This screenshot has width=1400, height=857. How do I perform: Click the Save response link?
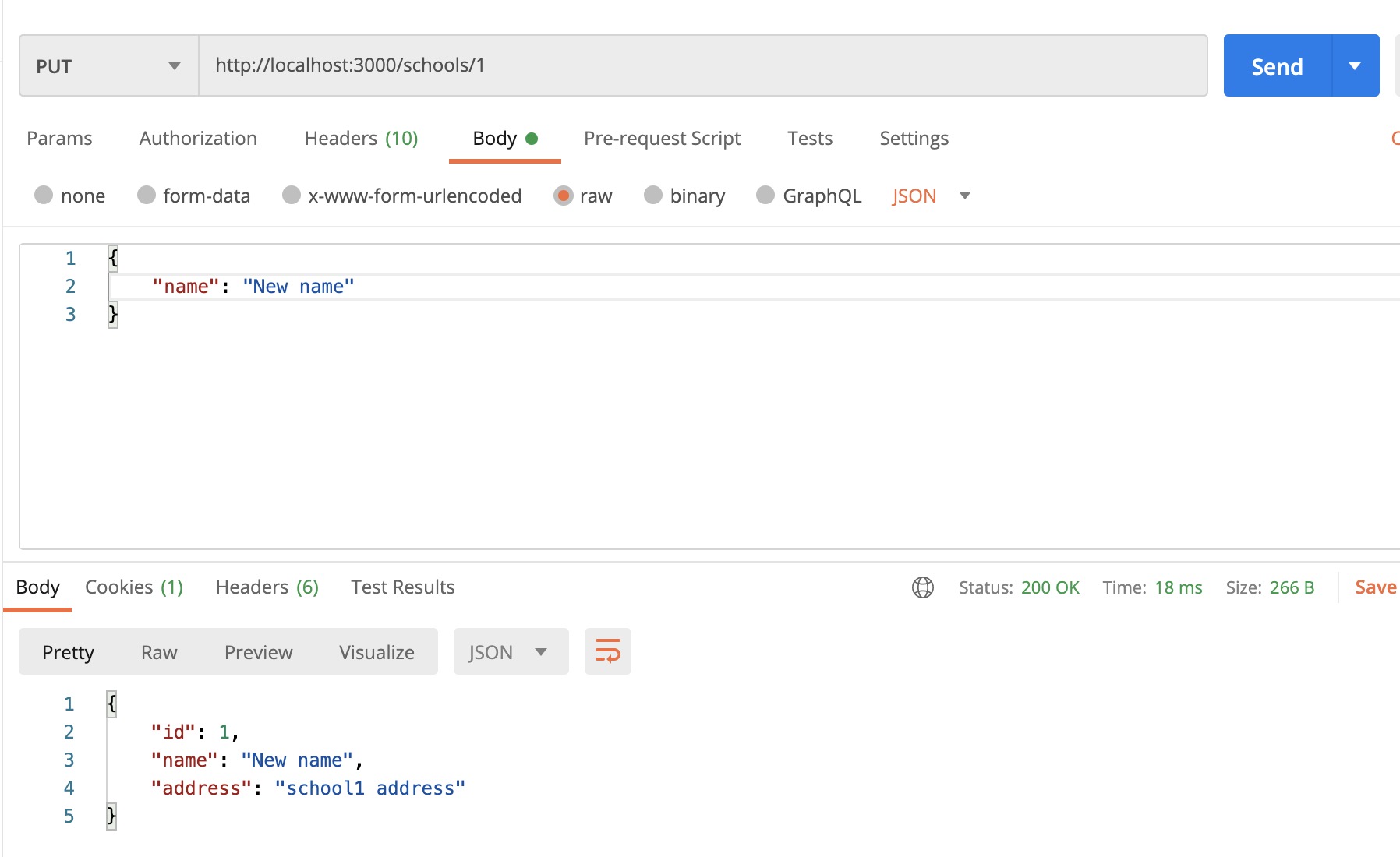point(1376,587)
